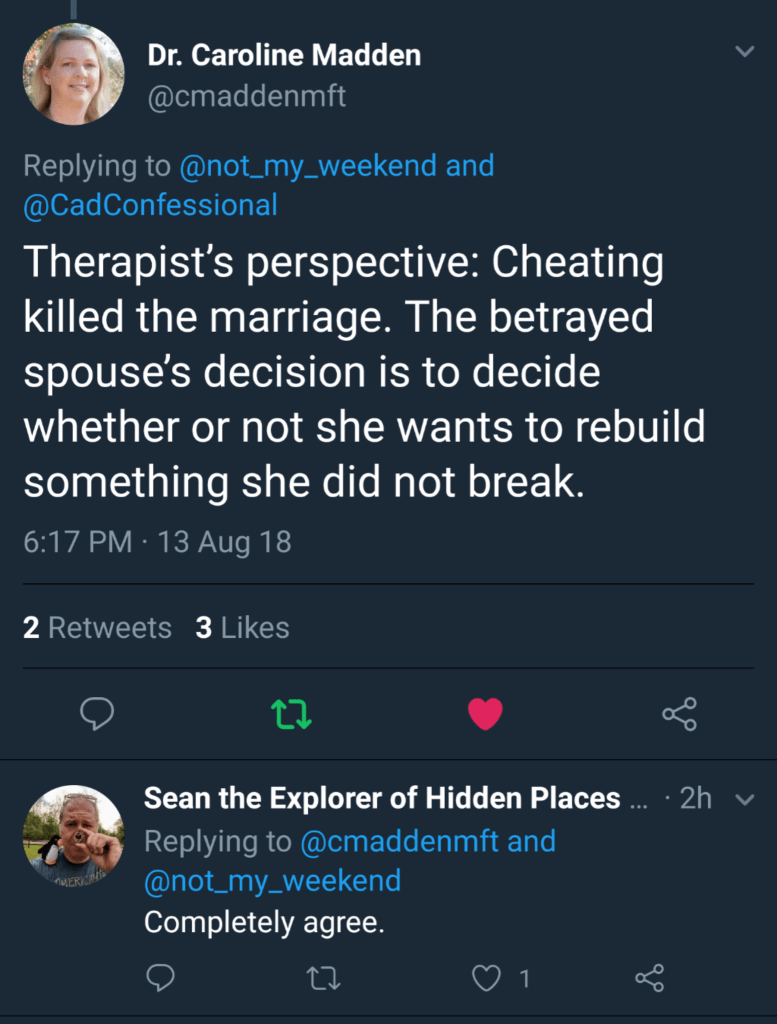Visit the @CadConfessional profile link
The height and width of the screenshot is (1024, 777).
(150, 205)
